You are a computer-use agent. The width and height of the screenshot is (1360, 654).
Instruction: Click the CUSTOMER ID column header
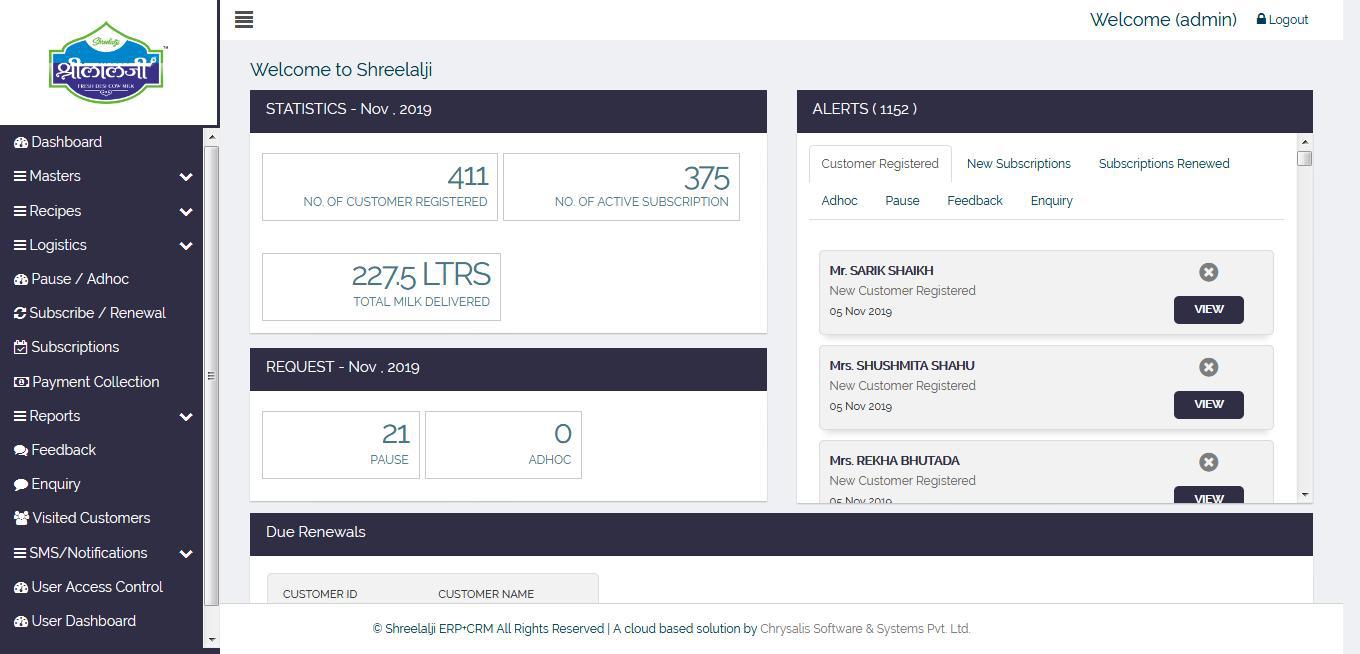click(320, 594)
